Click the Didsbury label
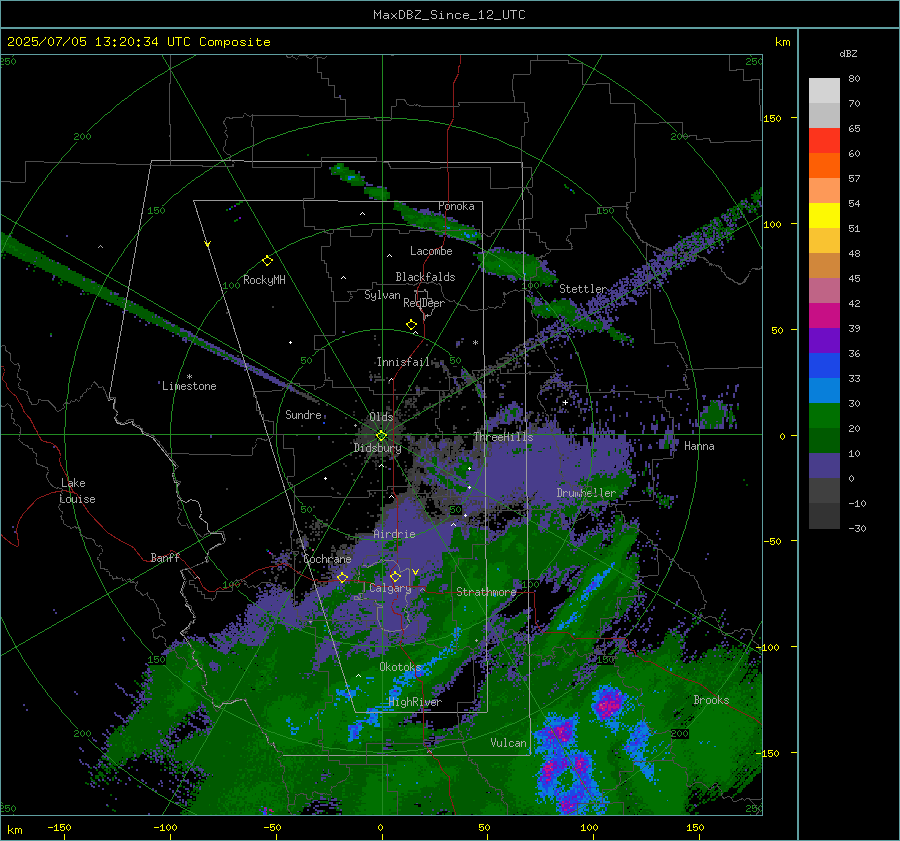Image resolution: width=900 pixels, height=841 pixels. pos(378,448)
